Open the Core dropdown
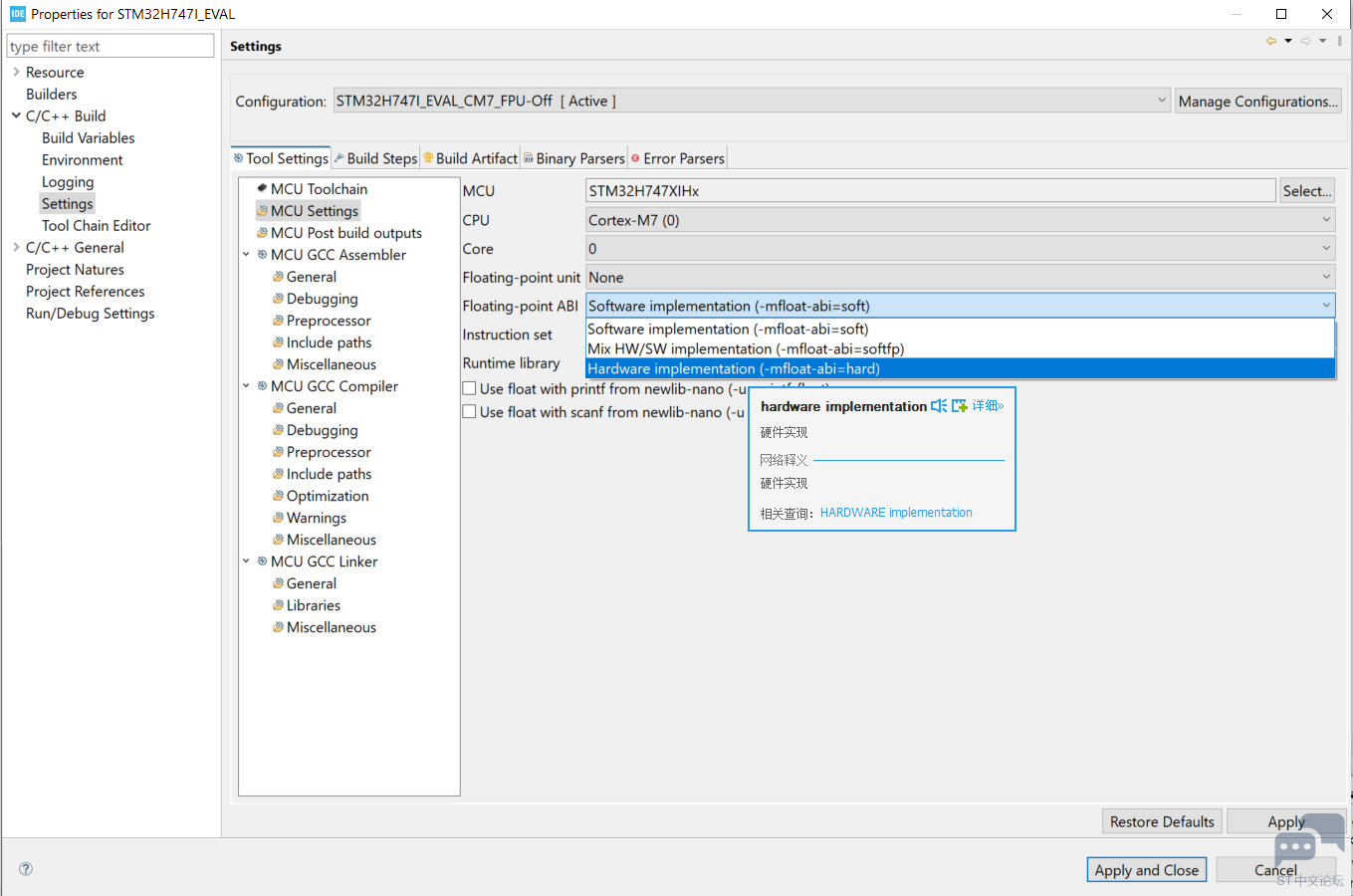Screen dimensions: 1353x896 click(x=960, y=249)
